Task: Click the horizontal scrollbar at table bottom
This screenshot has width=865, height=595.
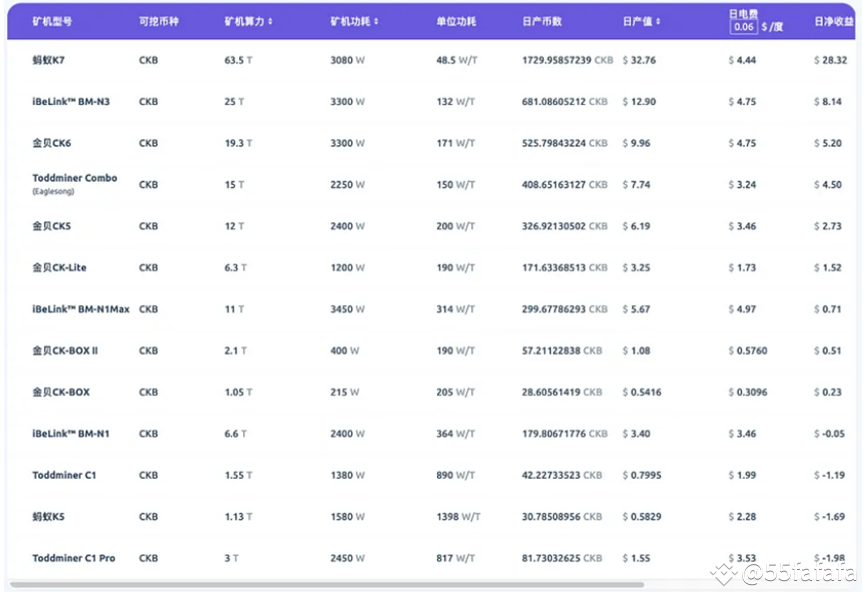Action: [327, 585]
